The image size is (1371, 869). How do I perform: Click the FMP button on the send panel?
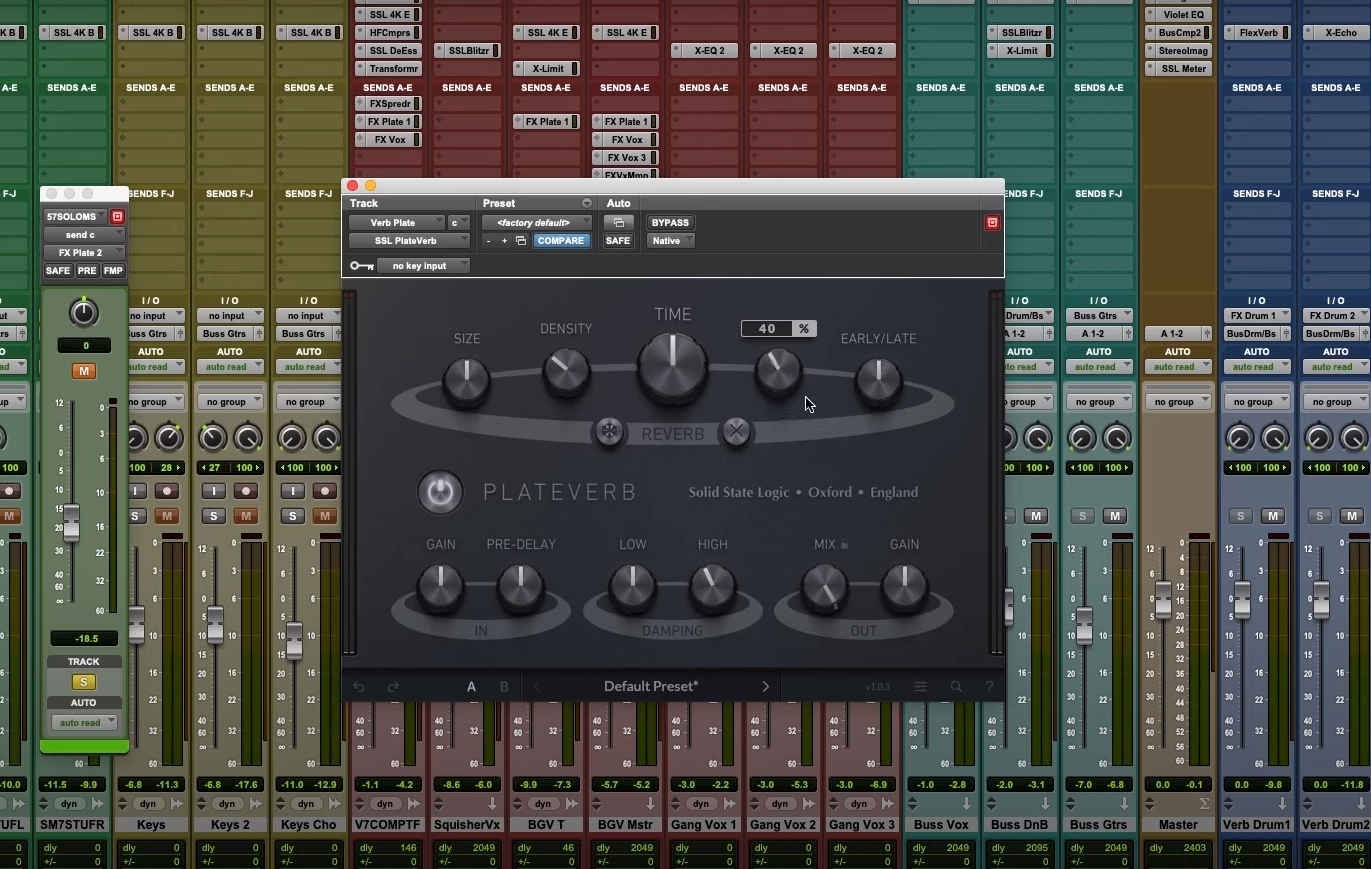[x=112, y=270]
